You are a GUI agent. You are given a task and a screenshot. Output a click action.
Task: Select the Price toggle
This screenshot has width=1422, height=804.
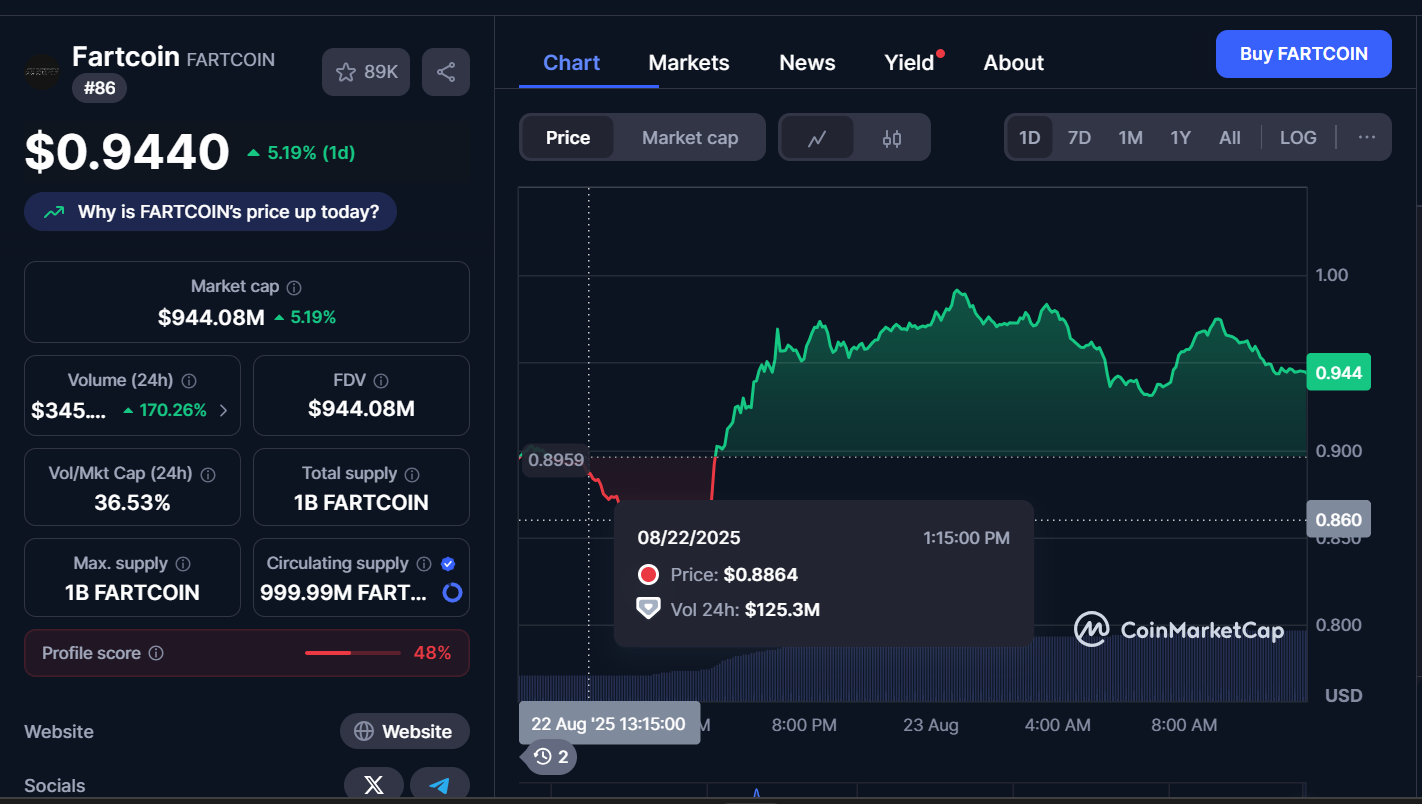pyautogui.click(x=568, y=138)
